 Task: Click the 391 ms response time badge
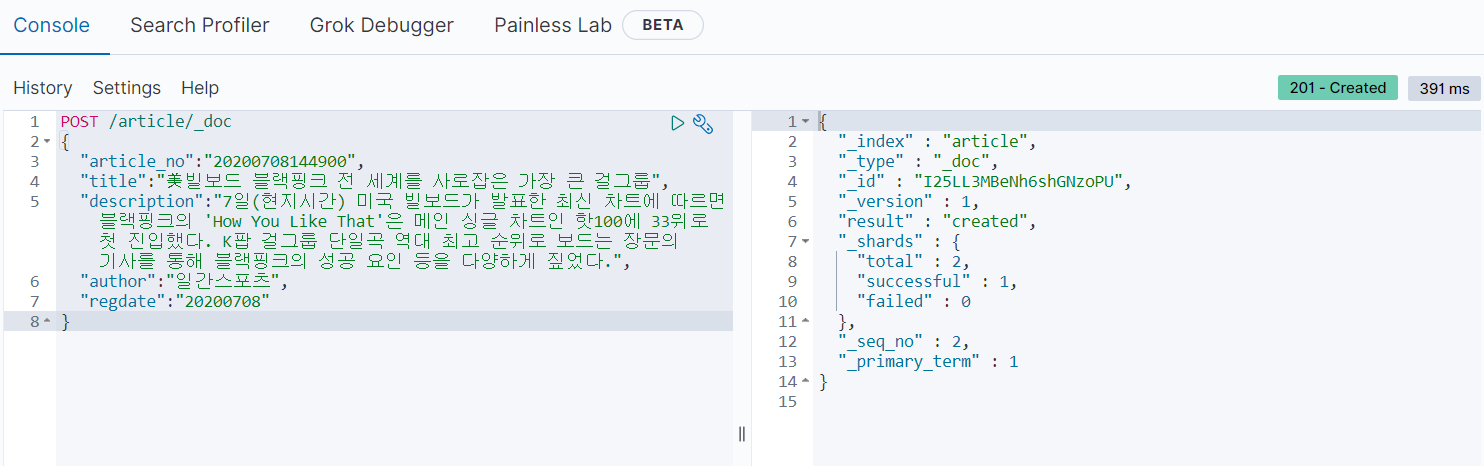pos(1444,88)
